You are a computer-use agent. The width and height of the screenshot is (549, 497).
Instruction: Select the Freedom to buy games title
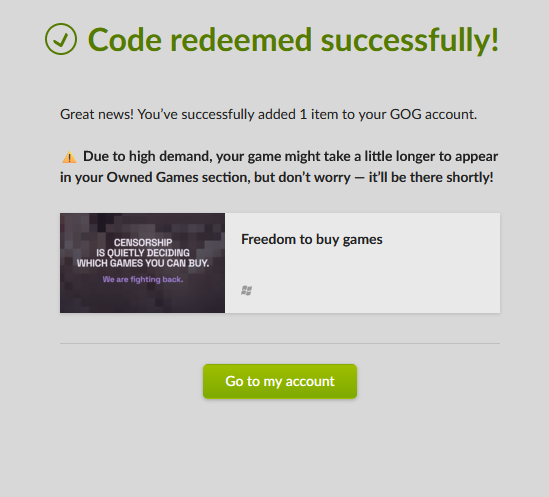point(312,240)
